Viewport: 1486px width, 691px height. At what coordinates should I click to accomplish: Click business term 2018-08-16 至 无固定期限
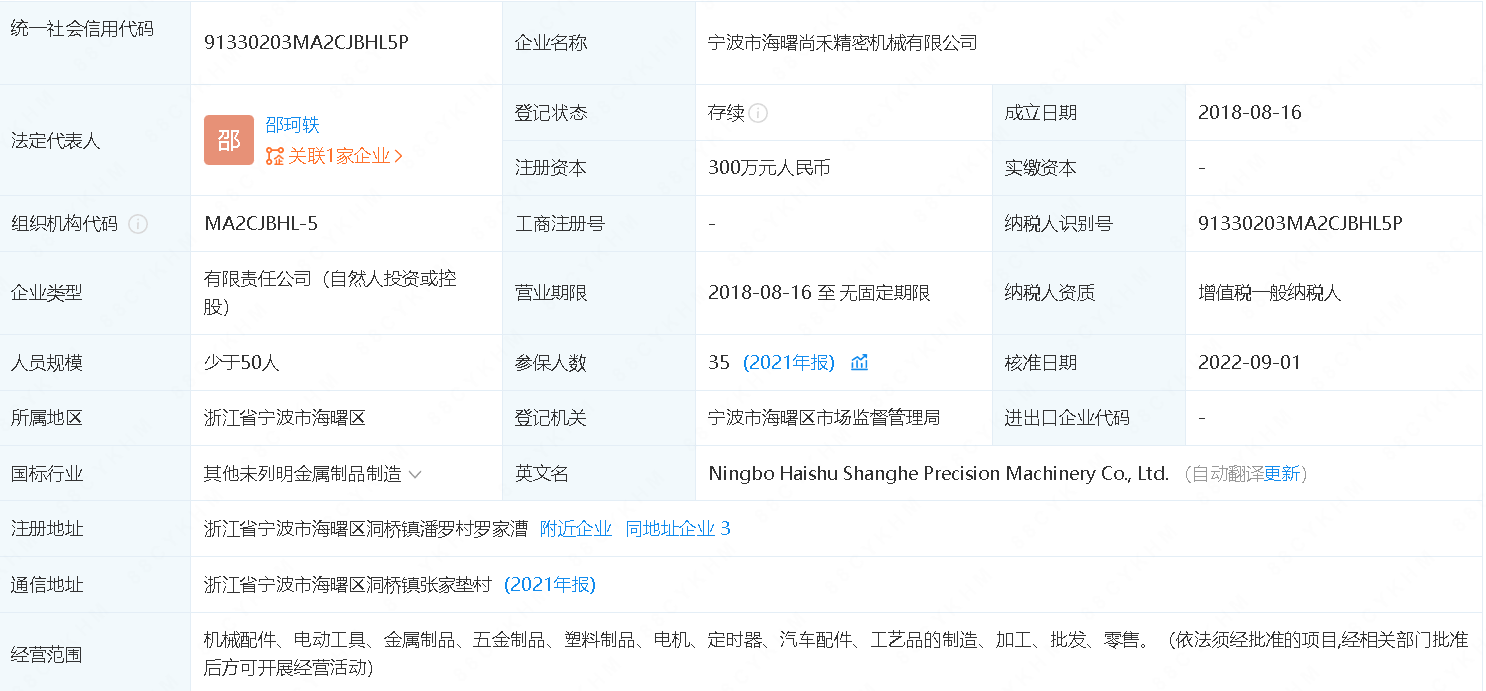tap(819, 293)
